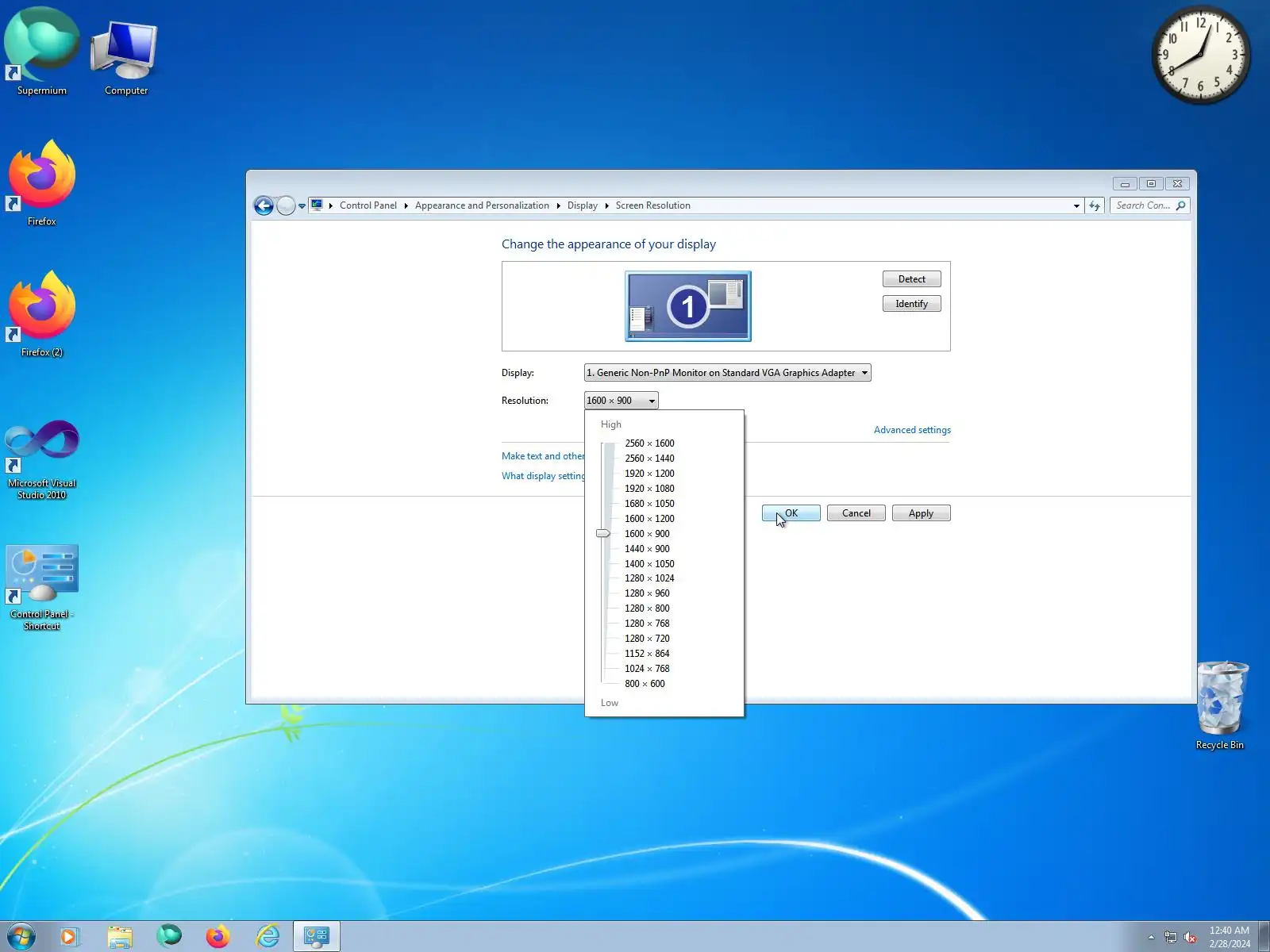Screen dimensions: 1270x952
Task: Go to Display breadcrumb
Action: (583, 205)
